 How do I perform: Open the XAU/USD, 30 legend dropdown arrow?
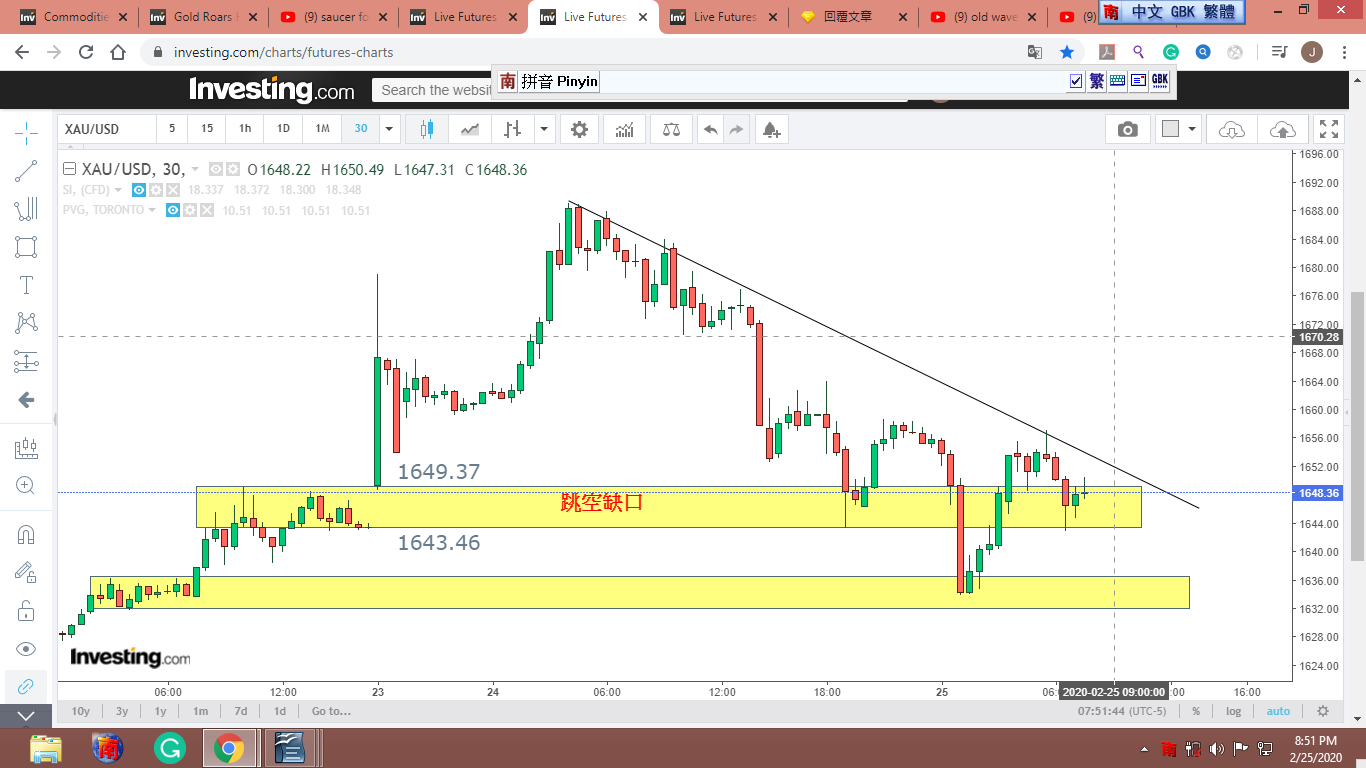[x=195, y=170]
